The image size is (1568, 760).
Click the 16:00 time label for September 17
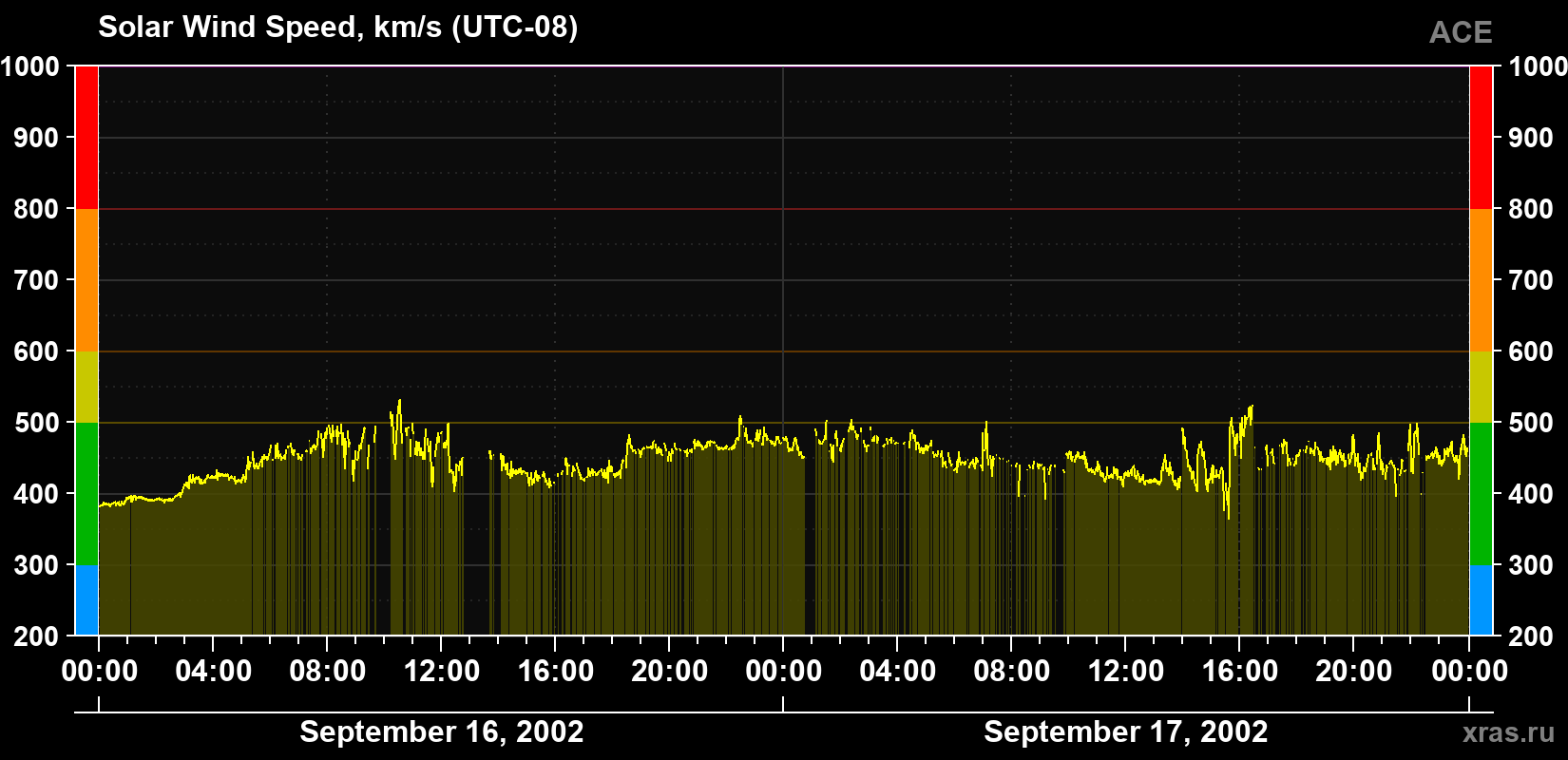click(x=1239, y=671)
